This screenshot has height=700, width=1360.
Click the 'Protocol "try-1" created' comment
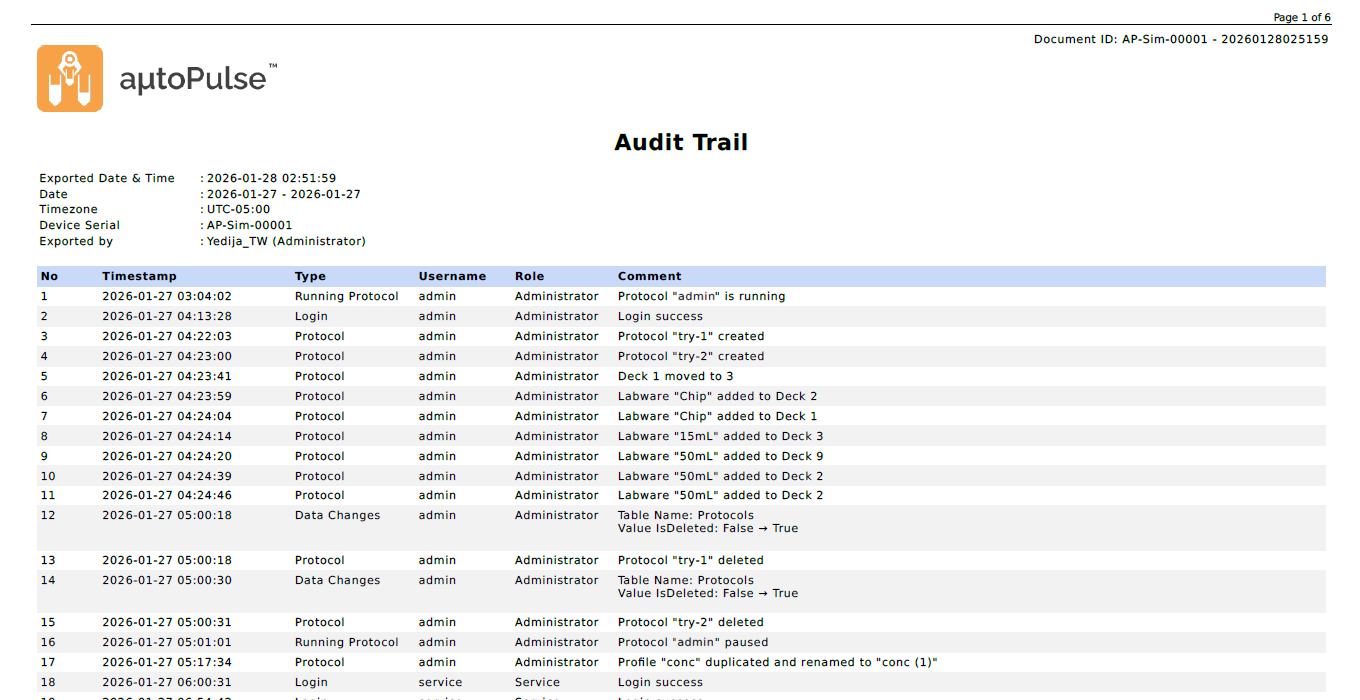[x=690, y=336]
